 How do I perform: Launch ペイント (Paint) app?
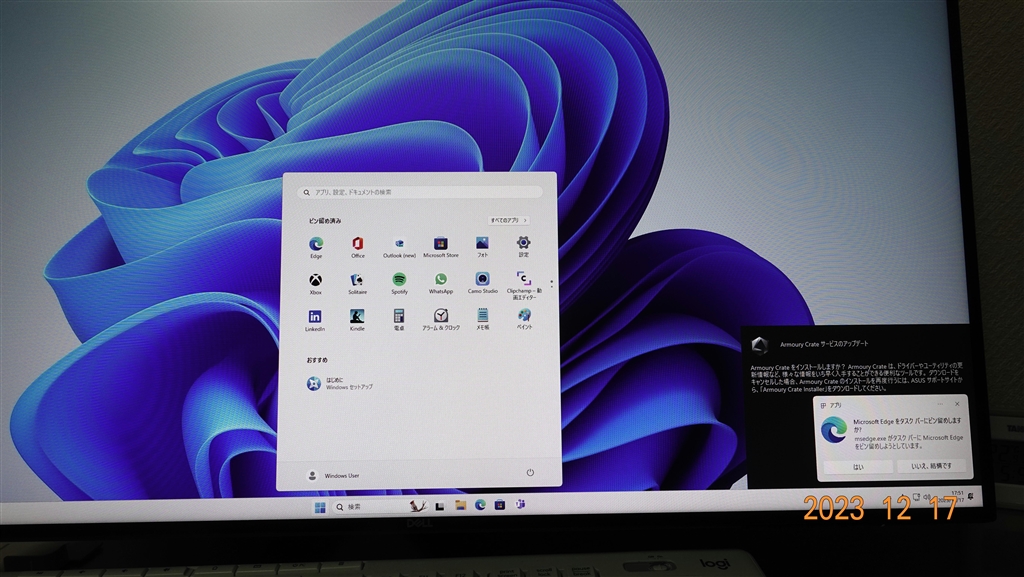524,319
